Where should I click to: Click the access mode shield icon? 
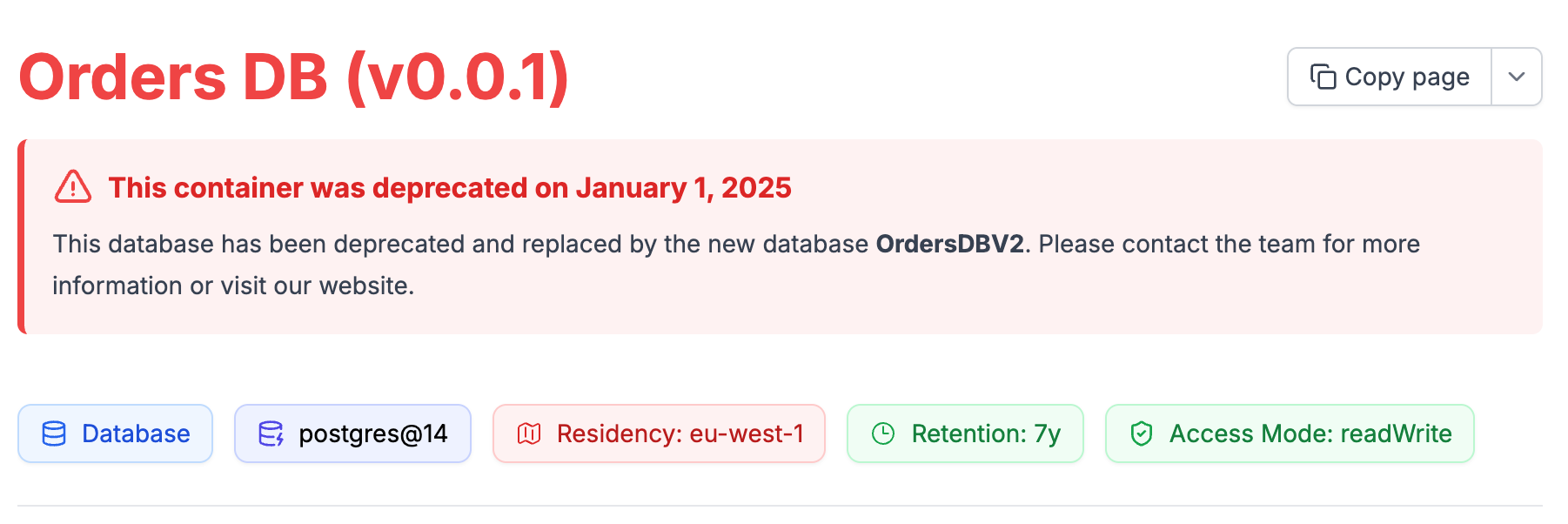point(1142,433)
